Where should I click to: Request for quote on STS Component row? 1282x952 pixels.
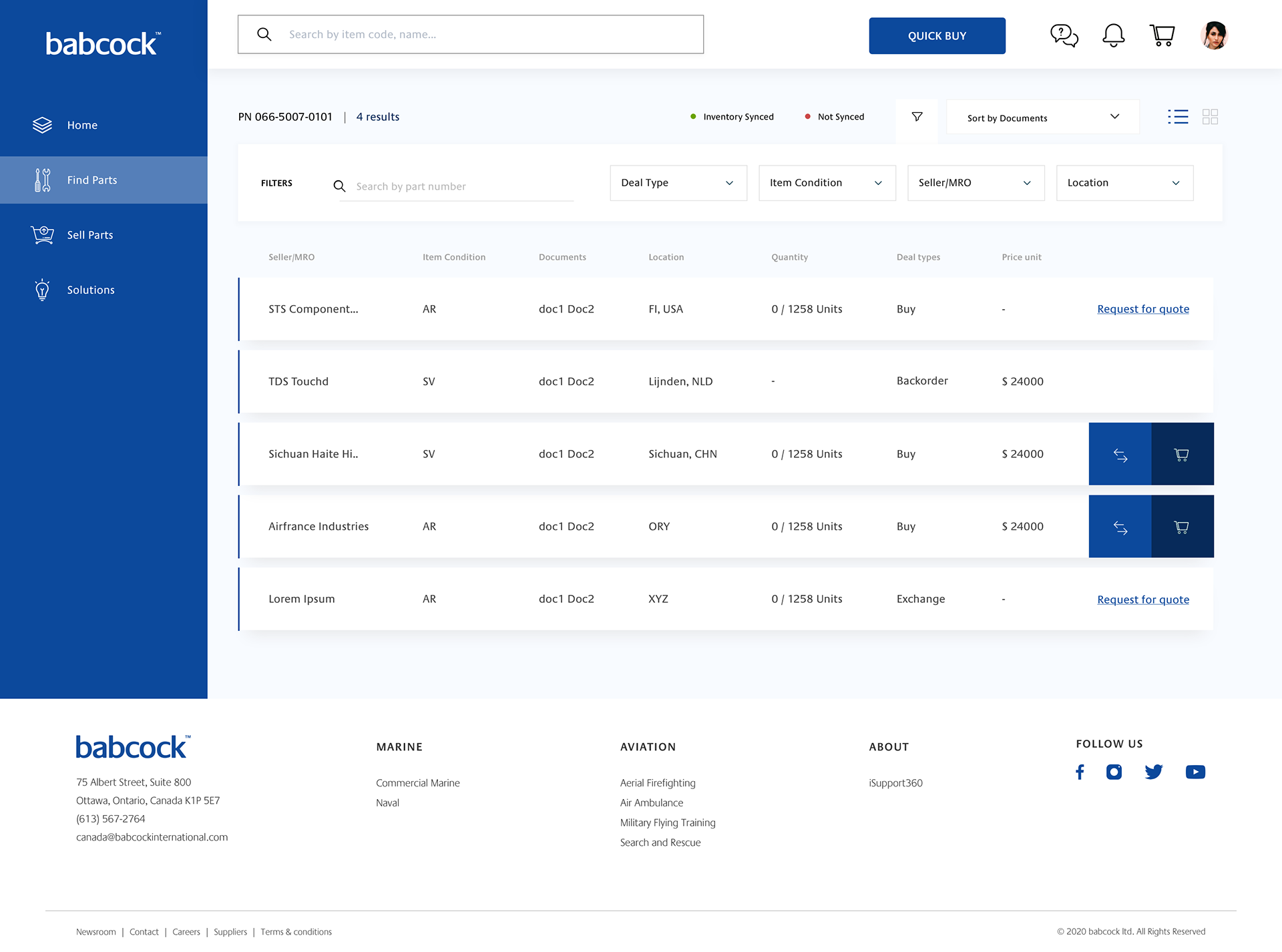(1143, 309)
